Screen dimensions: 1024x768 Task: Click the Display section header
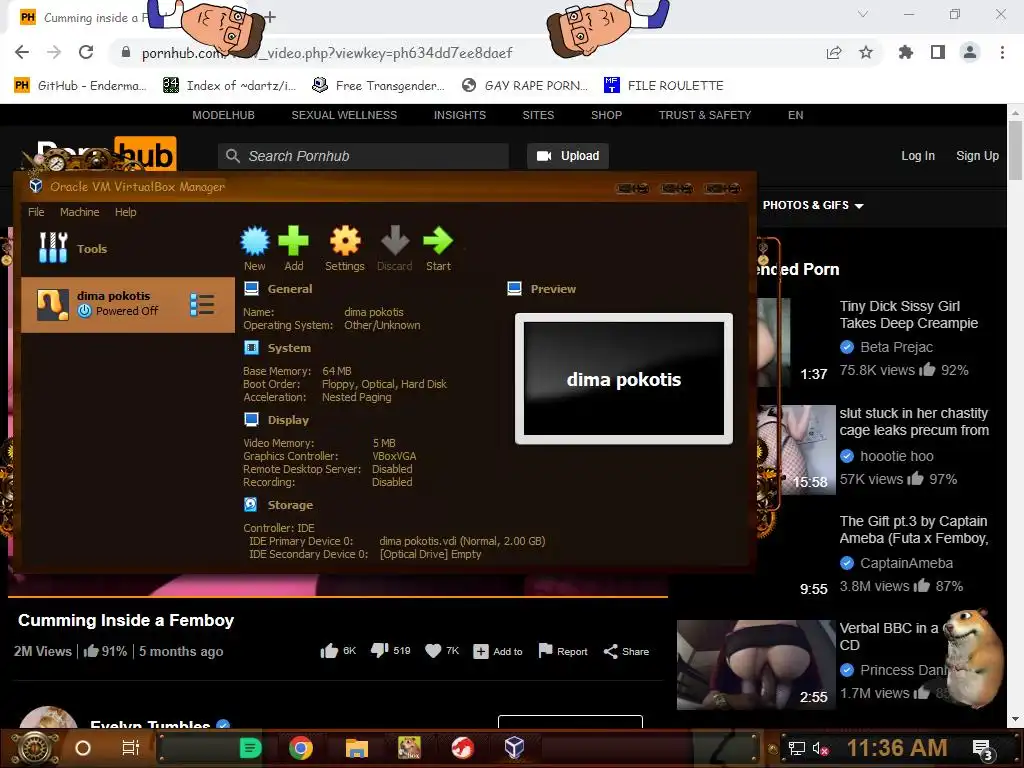pyautogui.click(x=288, y=420)
